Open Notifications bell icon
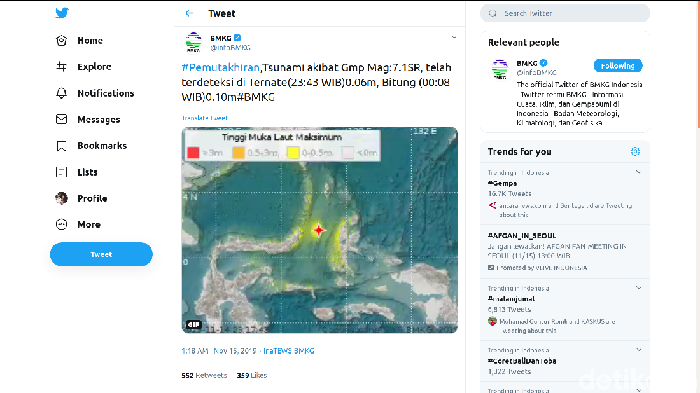This screenshot has height=393, width=700. coord(61,93)
